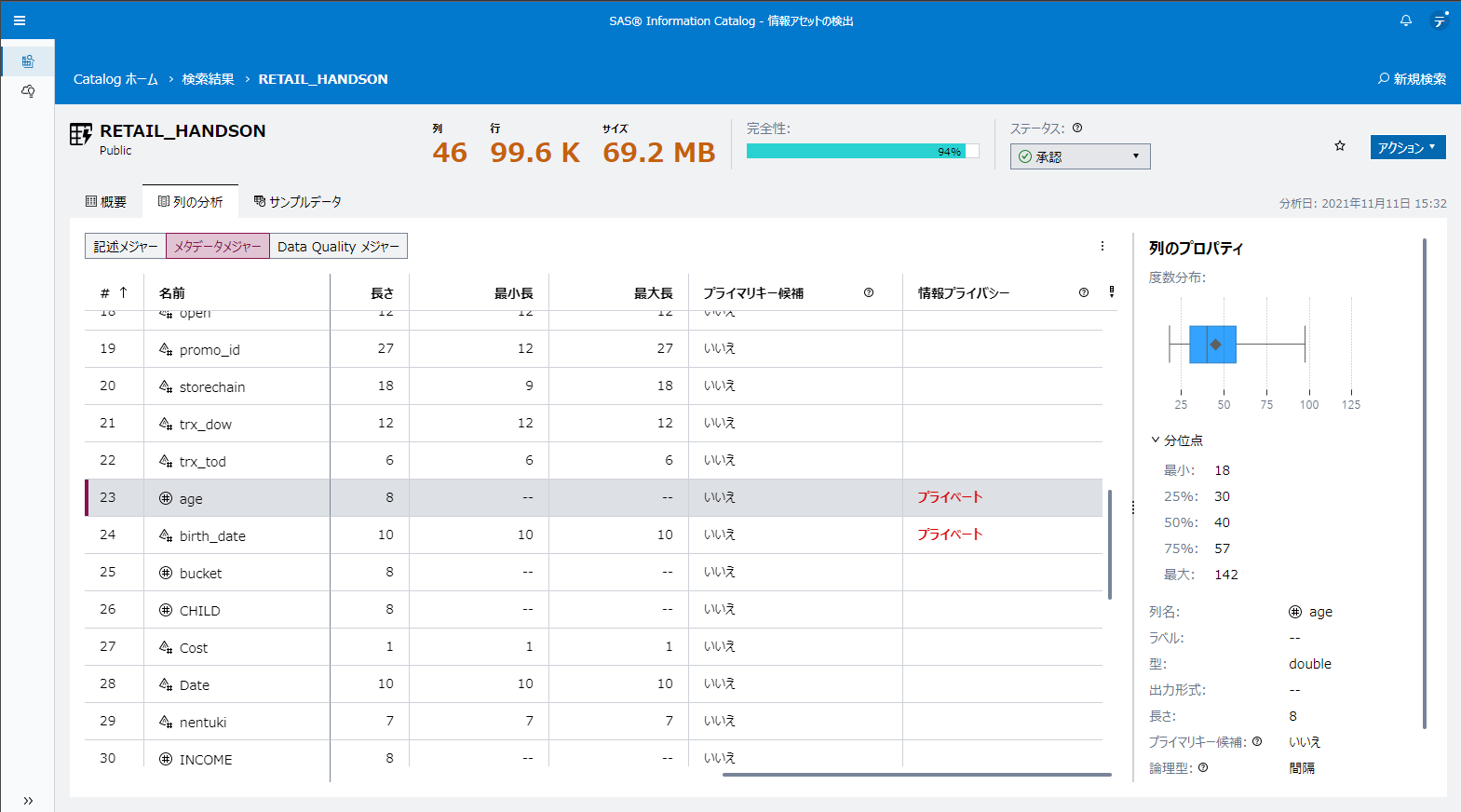Click the properties pane splitter handle
The height and width of the screenshot is (812, 1461).
1133,507
